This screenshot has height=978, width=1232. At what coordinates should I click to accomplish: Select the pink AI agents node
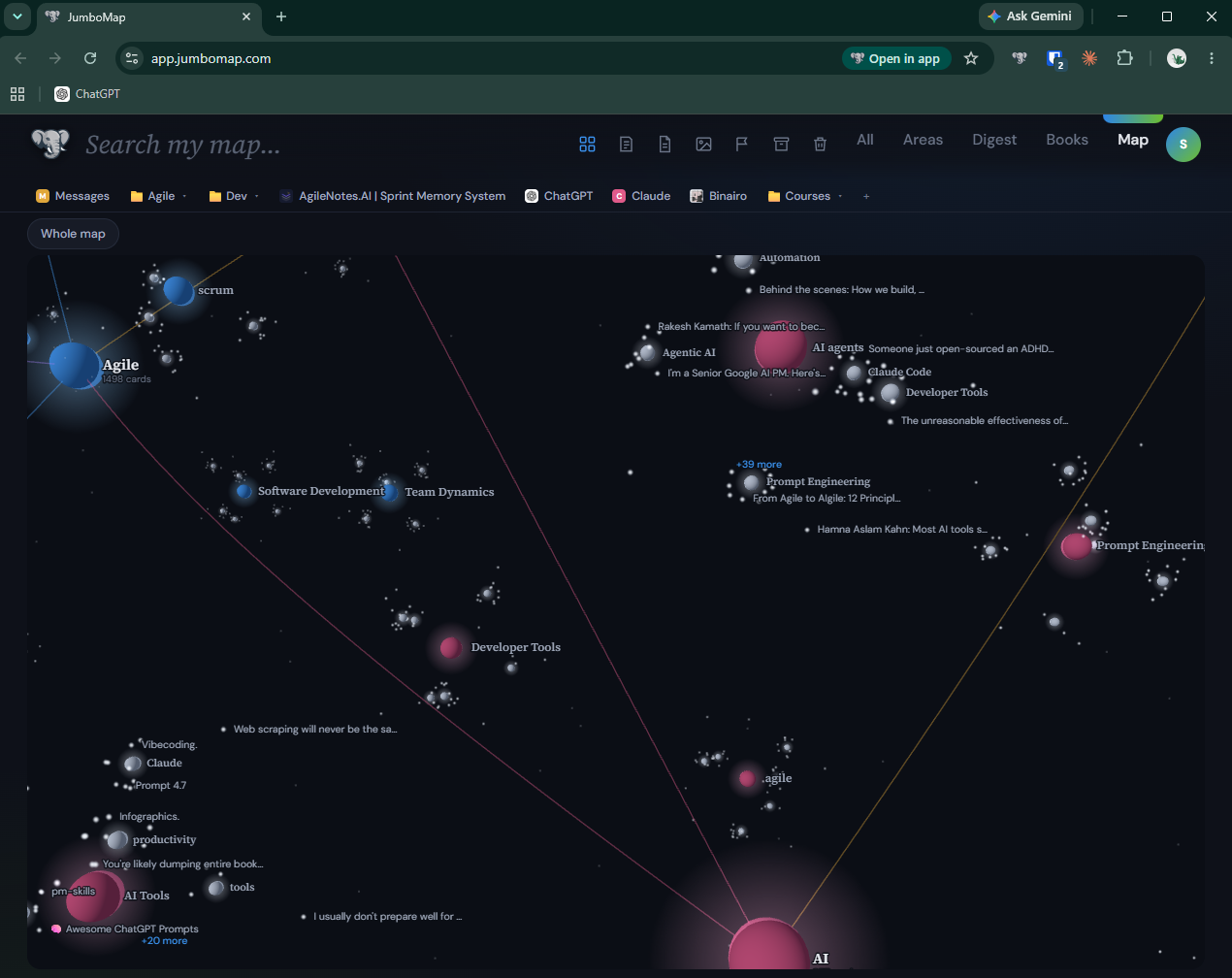[780, 346]
